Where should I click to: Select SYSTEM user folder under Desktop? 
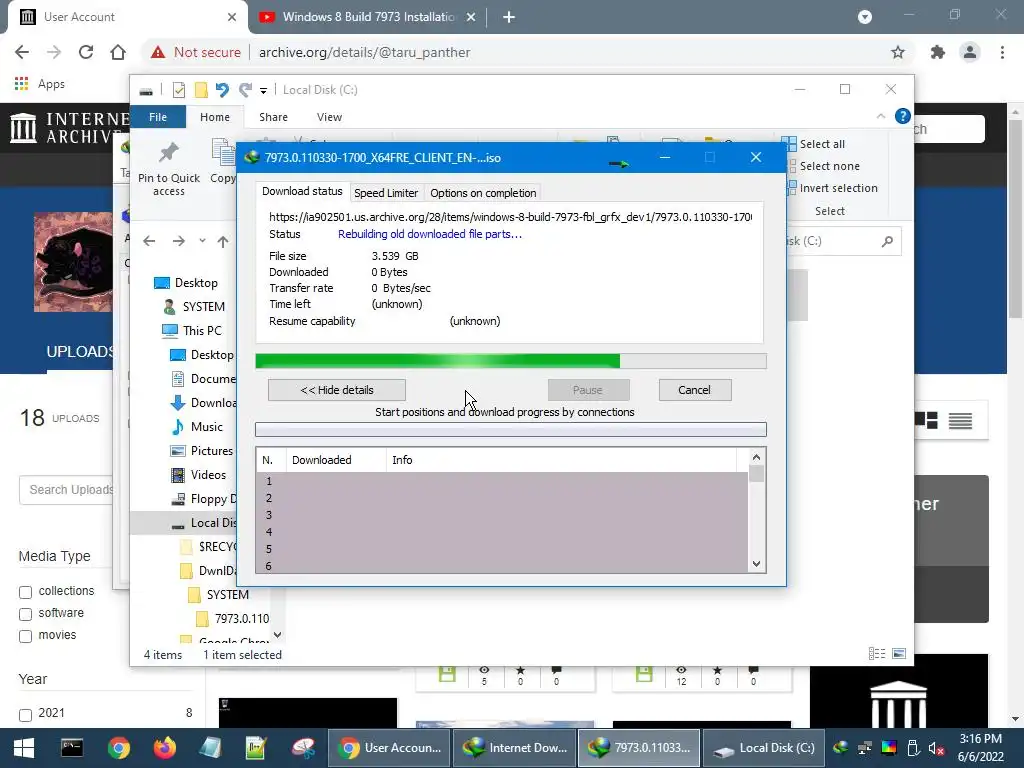[x=194, y=306]
